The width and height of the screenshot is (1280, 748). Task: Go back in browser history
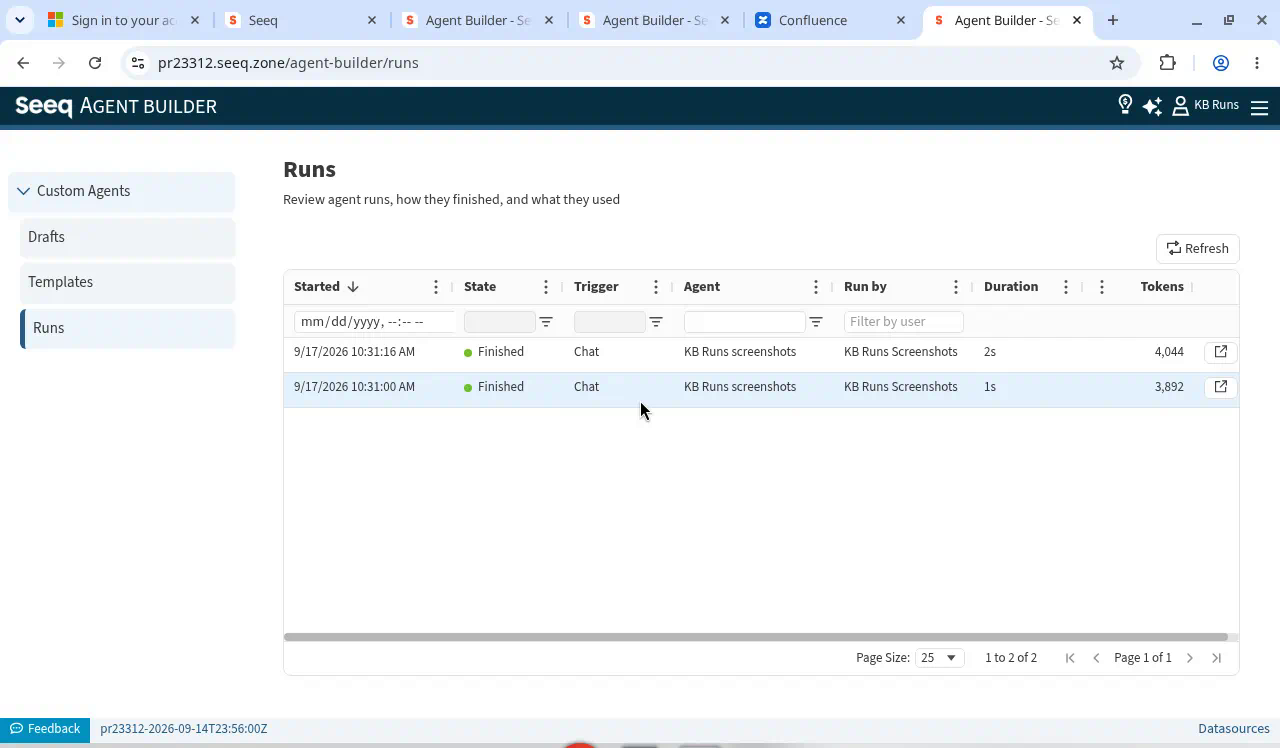click(x=23, y=63)
